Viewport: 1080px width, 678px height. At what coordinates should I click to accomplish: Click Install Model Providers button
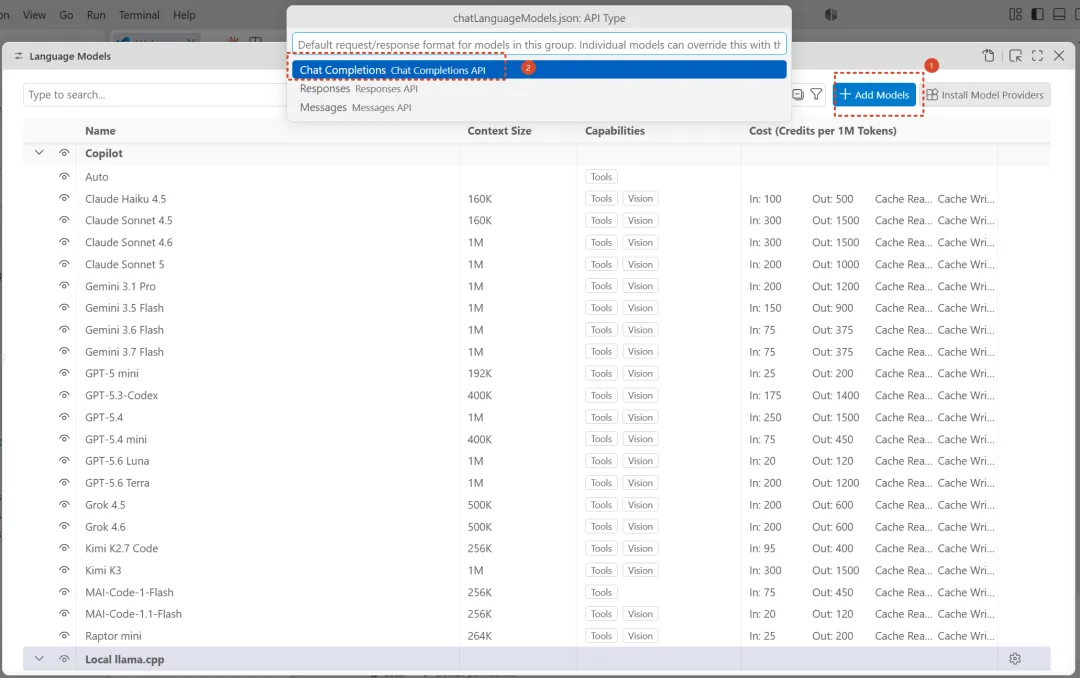point(985,94)
